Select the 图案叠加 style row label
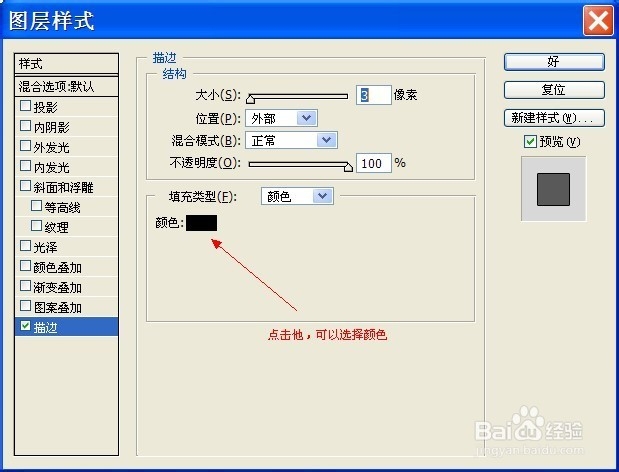This screenshot has height=472, width=619. (x=57, y=307)
